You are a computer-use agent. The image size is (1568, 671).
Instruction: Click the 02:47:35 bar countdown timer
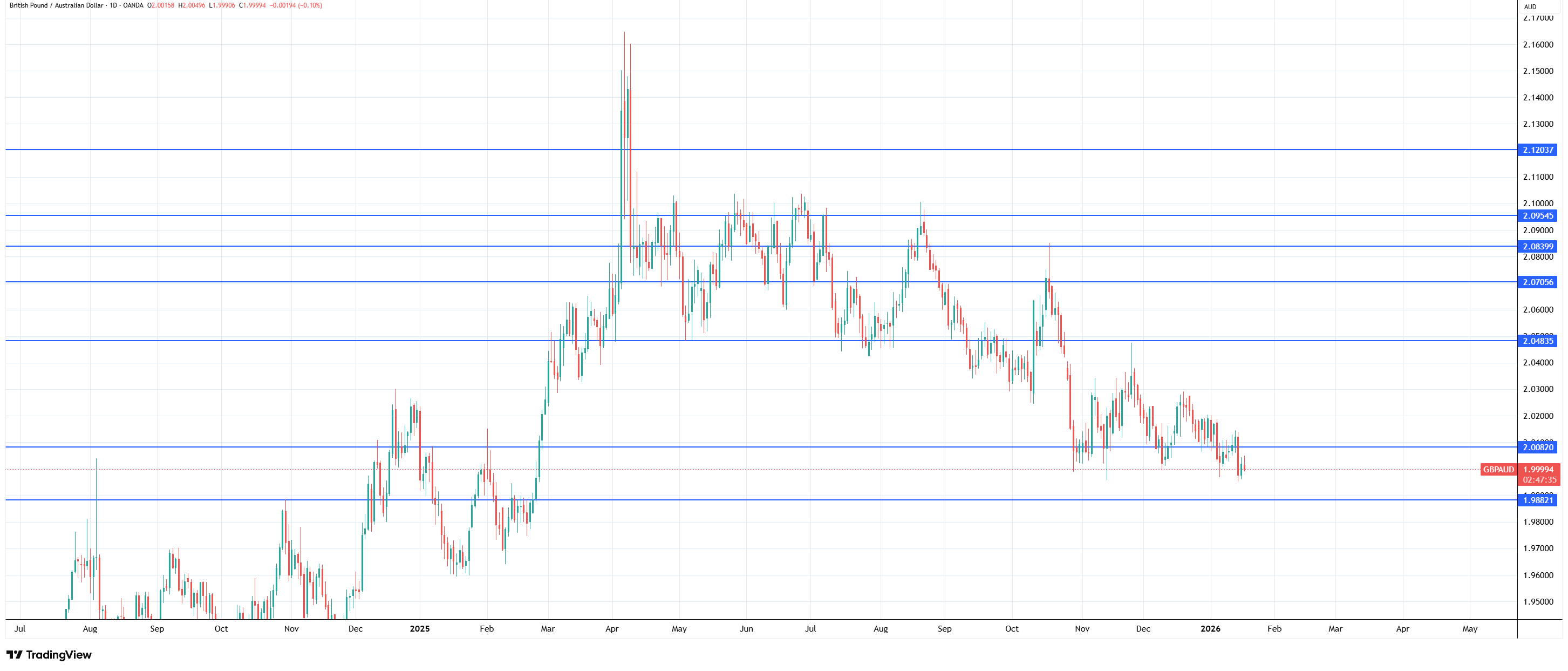point(1539,480)
